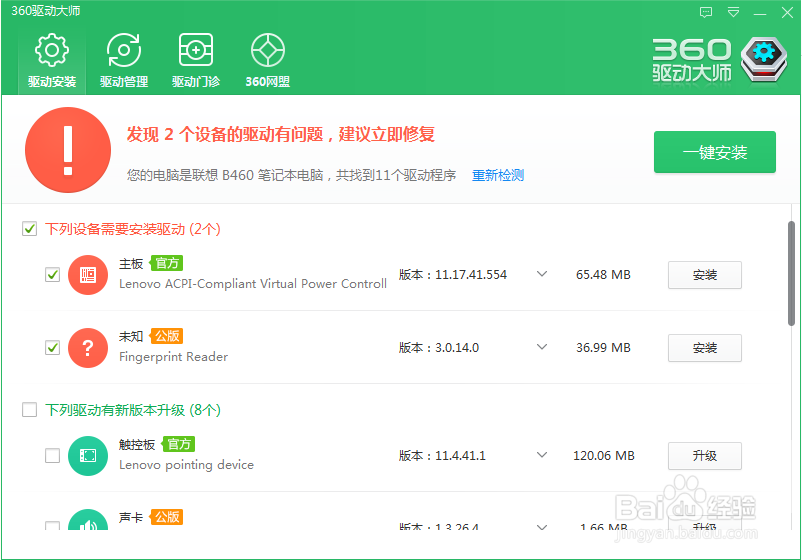Click the 公版 tag next to 声卡
802x560 pixels.
point(167,517)
